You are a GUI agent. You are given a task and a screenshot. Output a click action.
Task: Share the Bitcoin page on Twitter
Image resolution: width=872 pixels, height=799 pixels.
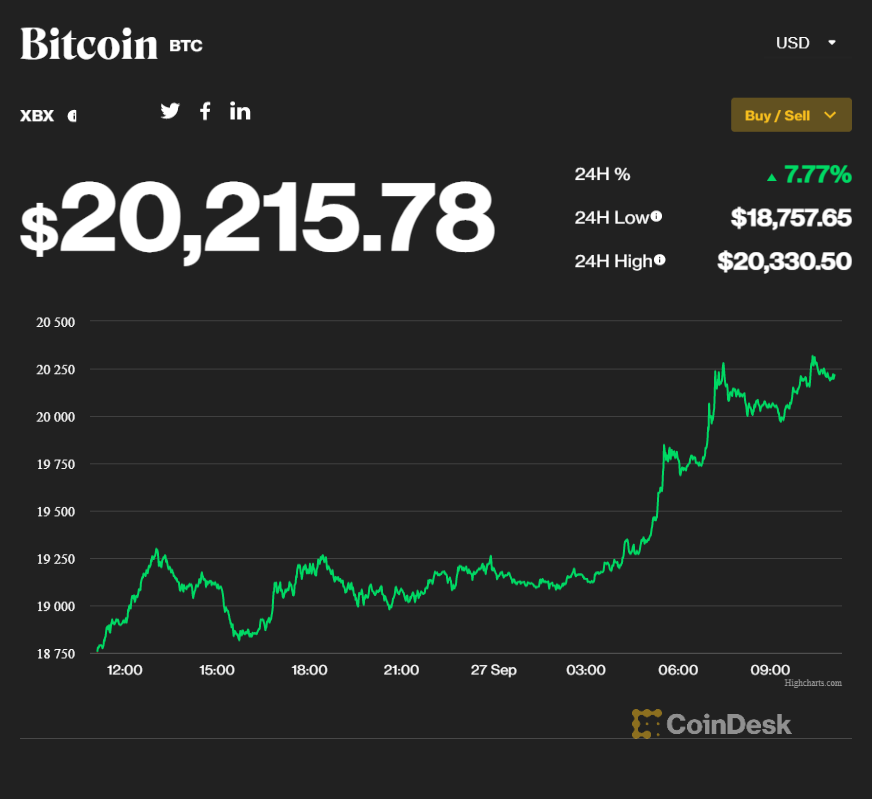point(169,110)
